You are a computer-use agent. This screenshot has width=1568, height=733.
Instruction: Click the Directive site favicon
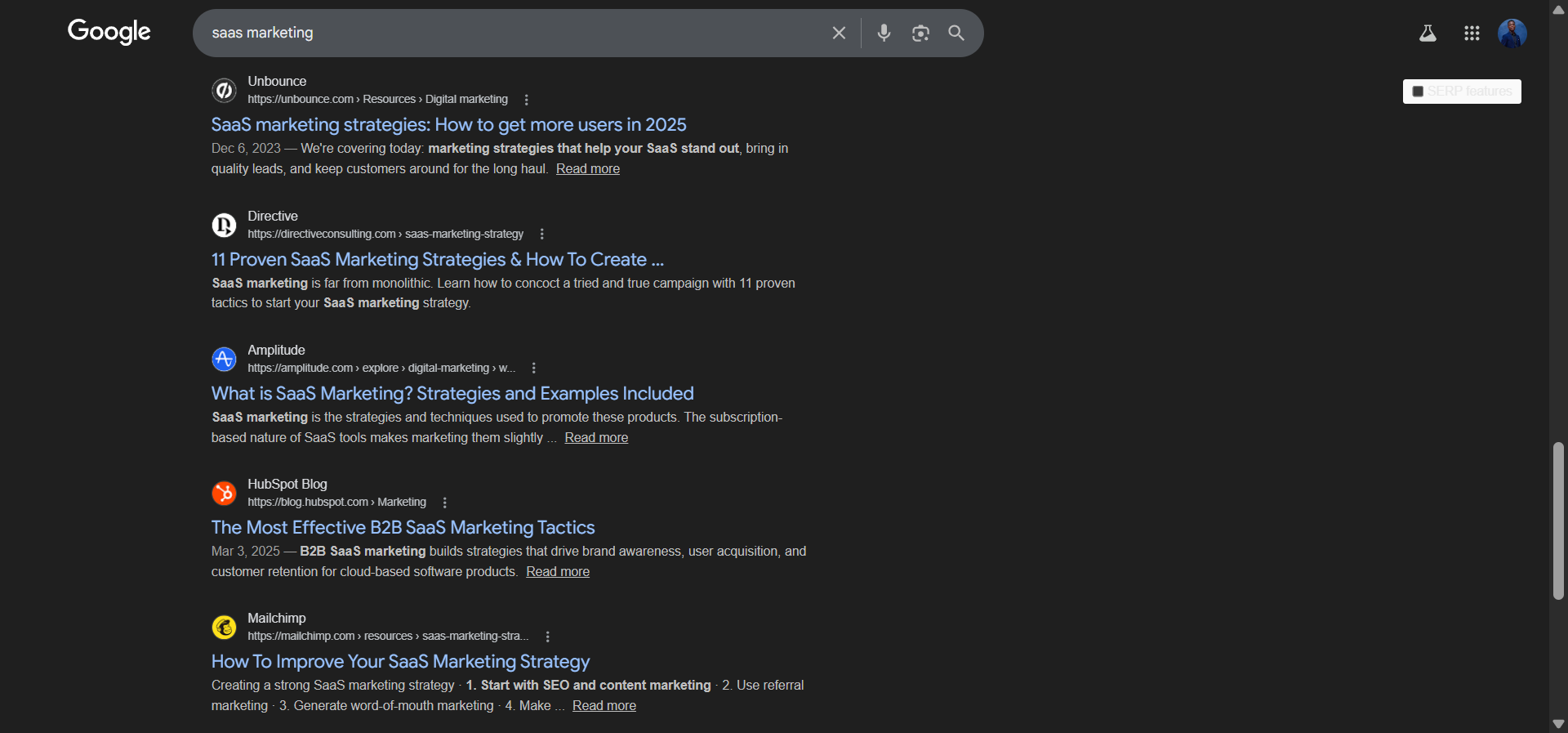coord(224,225)
